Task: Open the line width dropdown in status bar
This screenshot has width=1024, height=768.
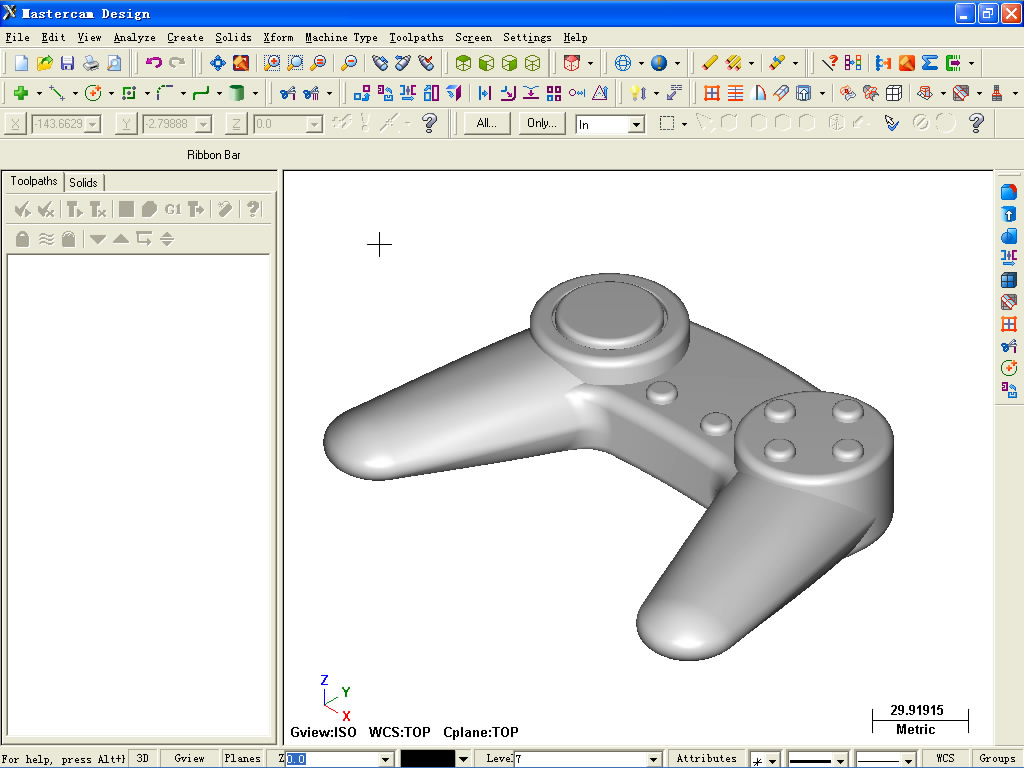Action: (908, 761)
